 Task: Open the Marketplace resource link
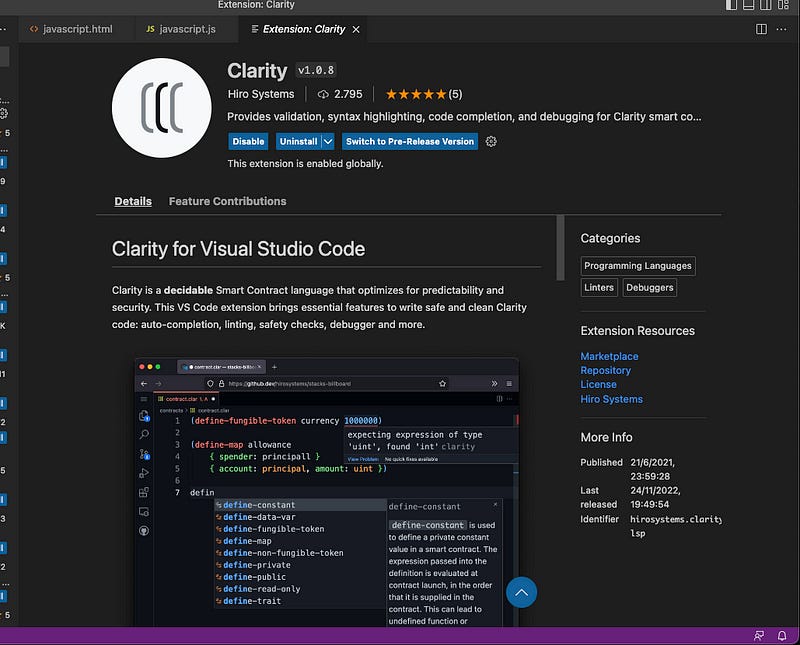[609, 356]
